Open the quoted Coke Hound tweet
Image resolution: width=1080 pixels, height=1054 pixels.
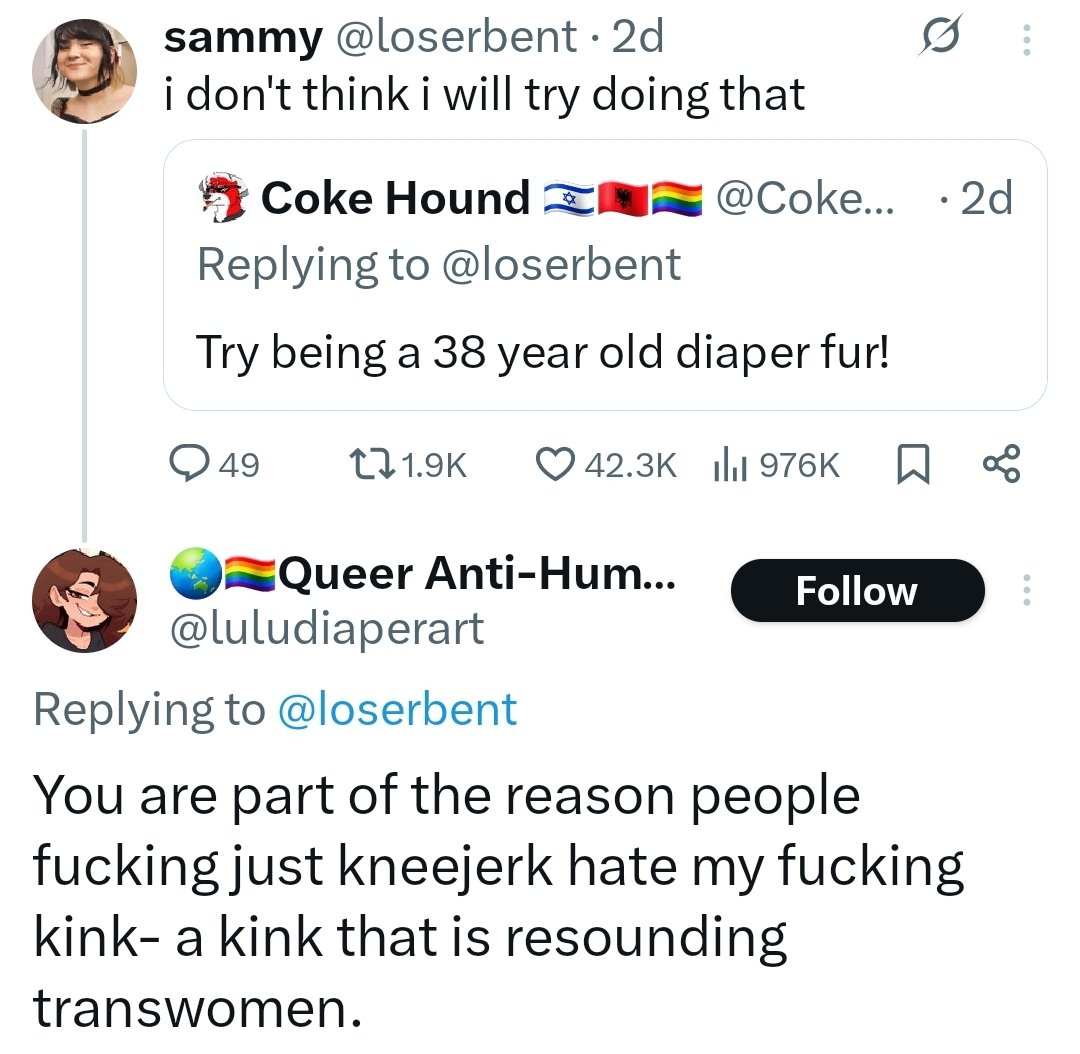click(x=605, y=275)
